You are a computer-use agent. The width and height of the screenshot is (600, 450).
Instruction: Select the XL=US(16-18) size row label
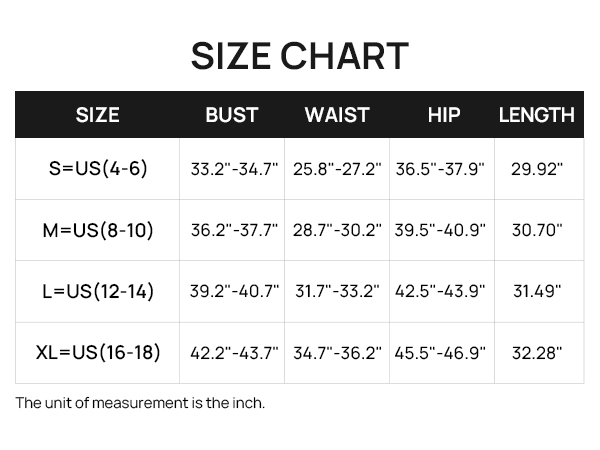coord(98,352)
